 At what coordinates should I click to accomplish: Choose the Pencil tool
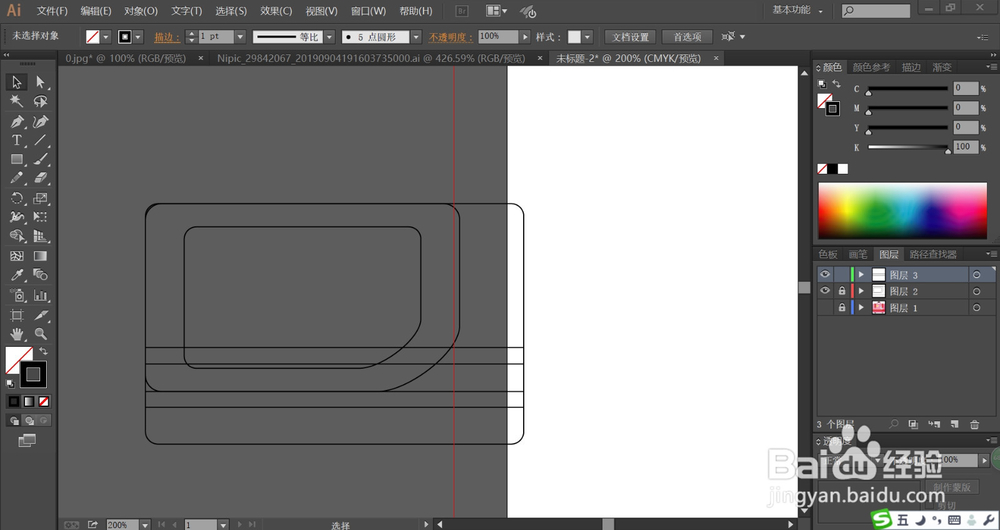pos(17,178)
